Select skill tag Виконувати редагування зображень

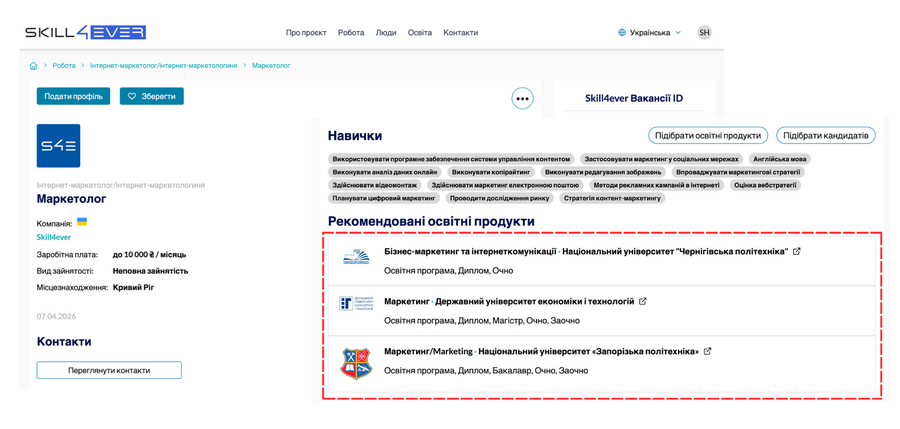pos(604,172)
